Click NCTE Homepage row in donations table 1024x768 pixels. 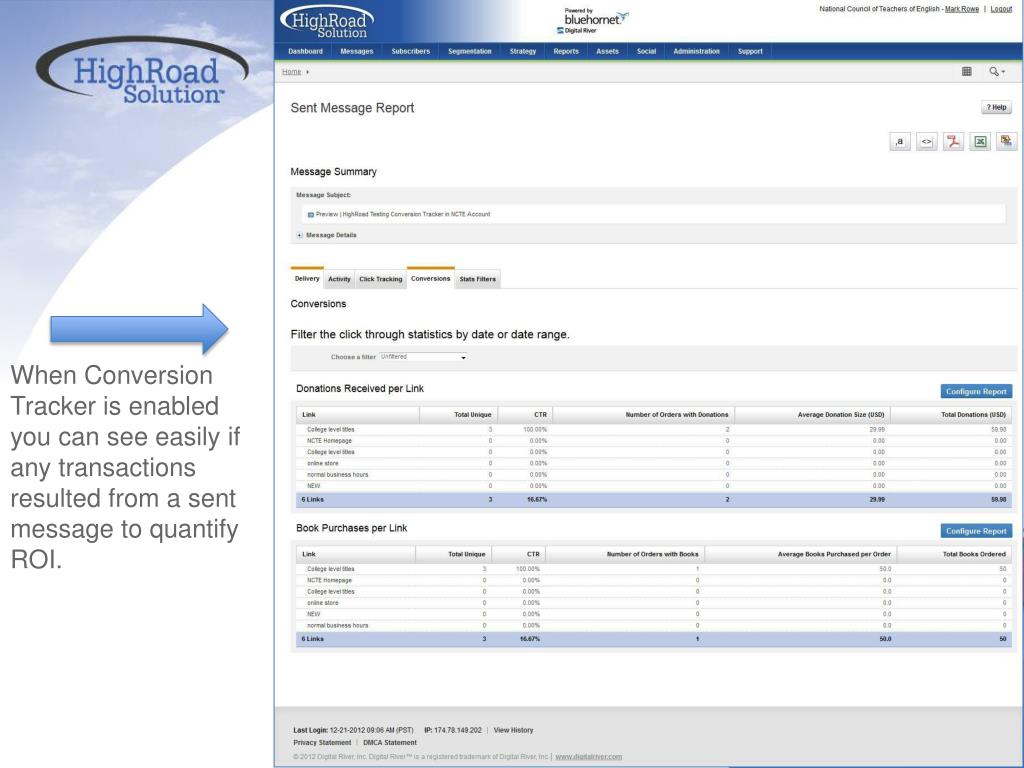[x=654, y=441]
